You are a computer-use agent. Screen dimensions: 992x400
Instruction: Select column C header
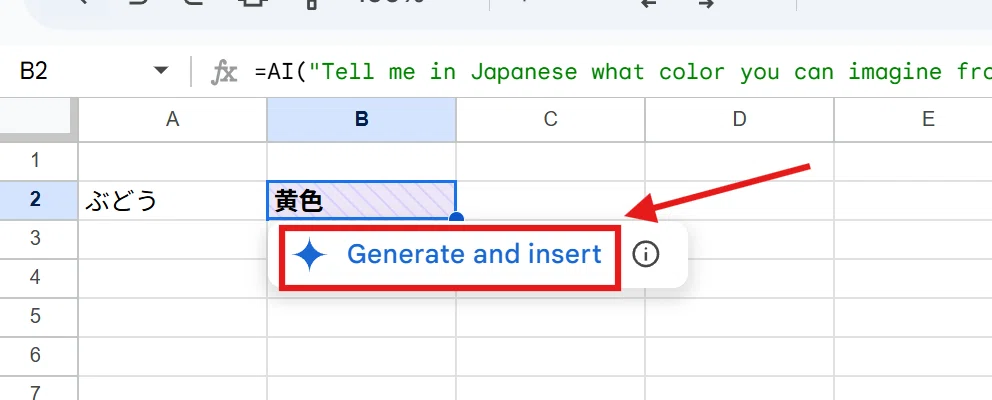pos(550,120)
